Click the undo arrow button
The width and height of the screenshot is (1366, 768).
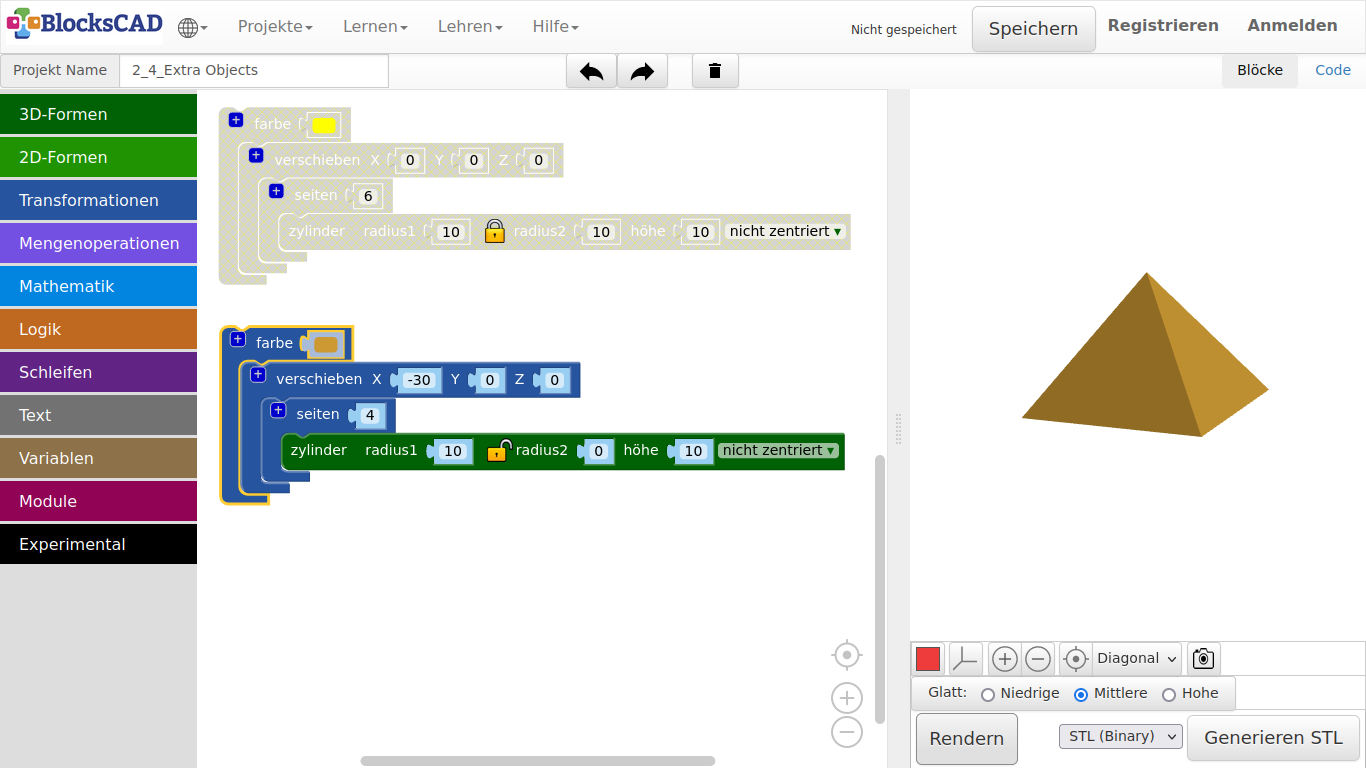(591, 71)
